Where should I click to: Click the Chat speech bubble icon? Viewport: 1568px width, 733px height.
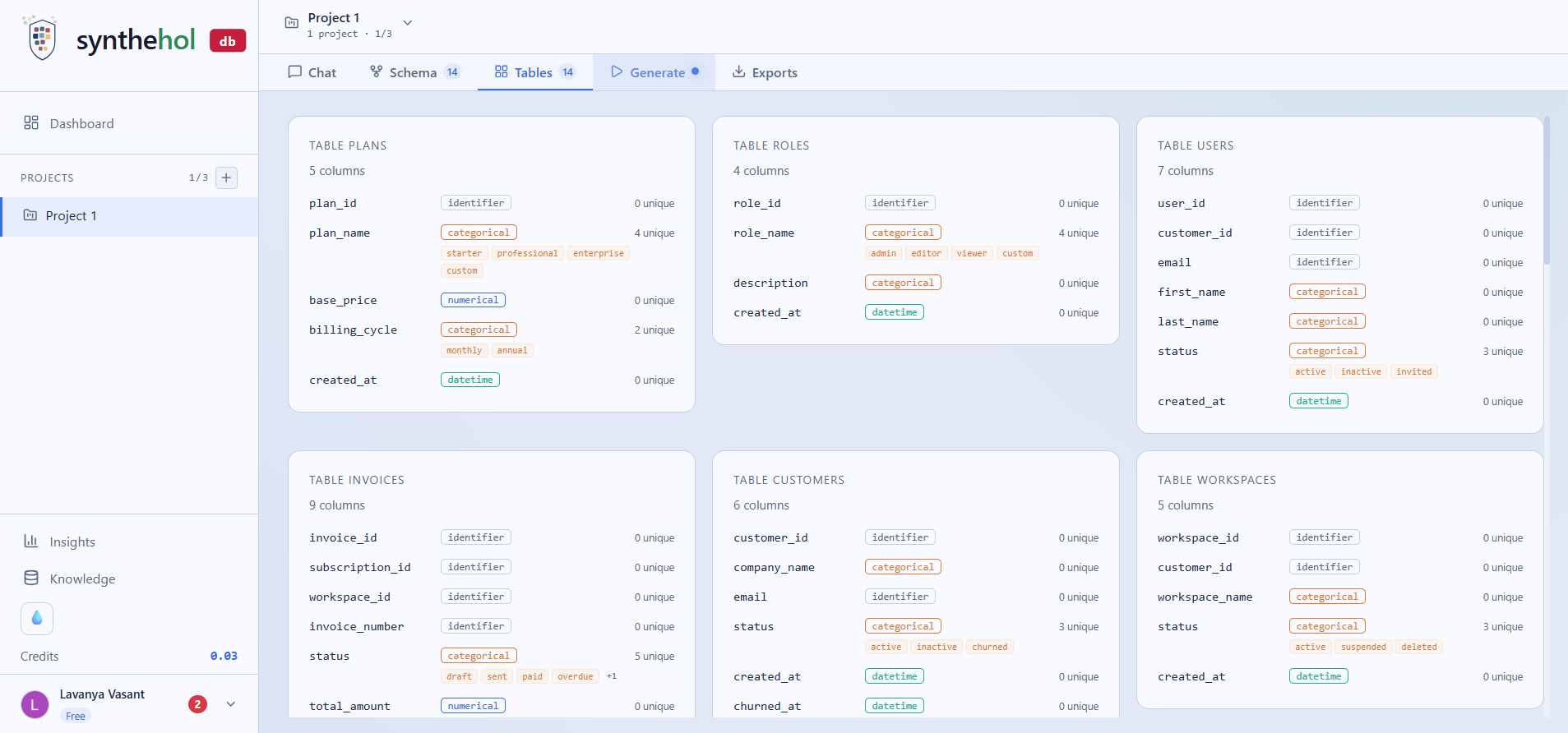point(295,71)
